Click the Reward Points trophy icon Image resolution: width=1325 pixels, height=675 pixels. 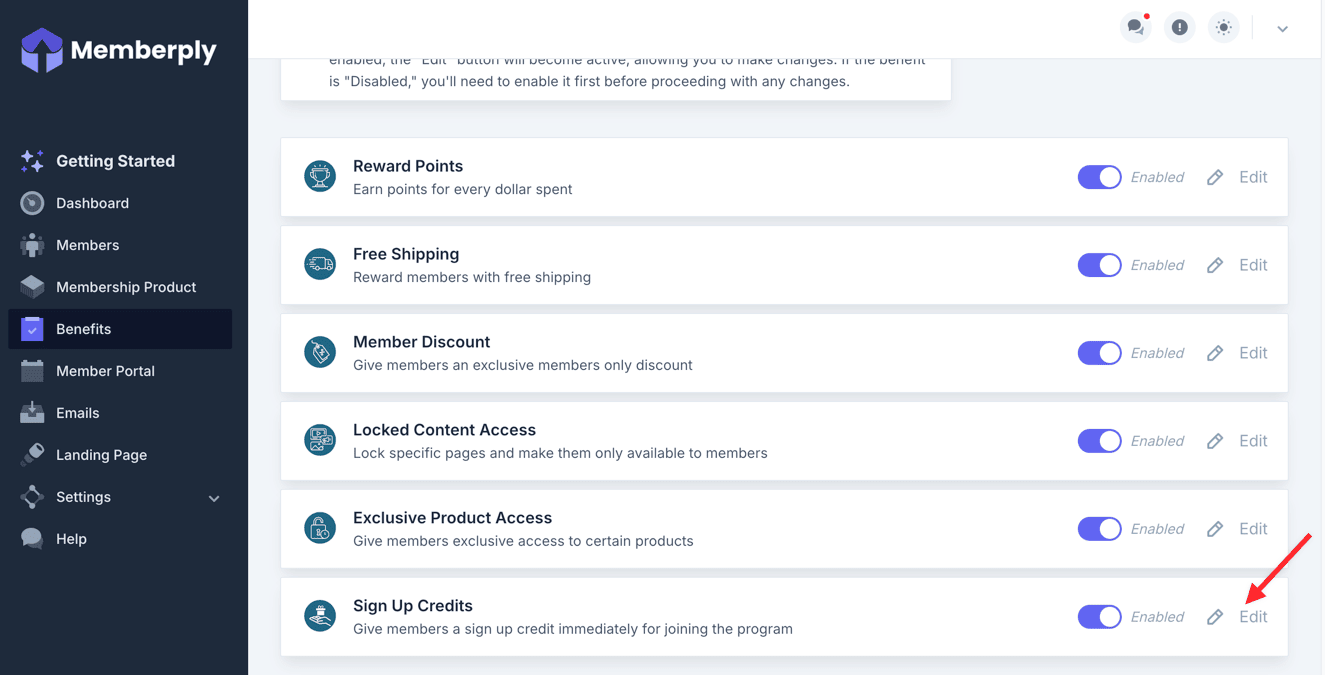(320, 176)
